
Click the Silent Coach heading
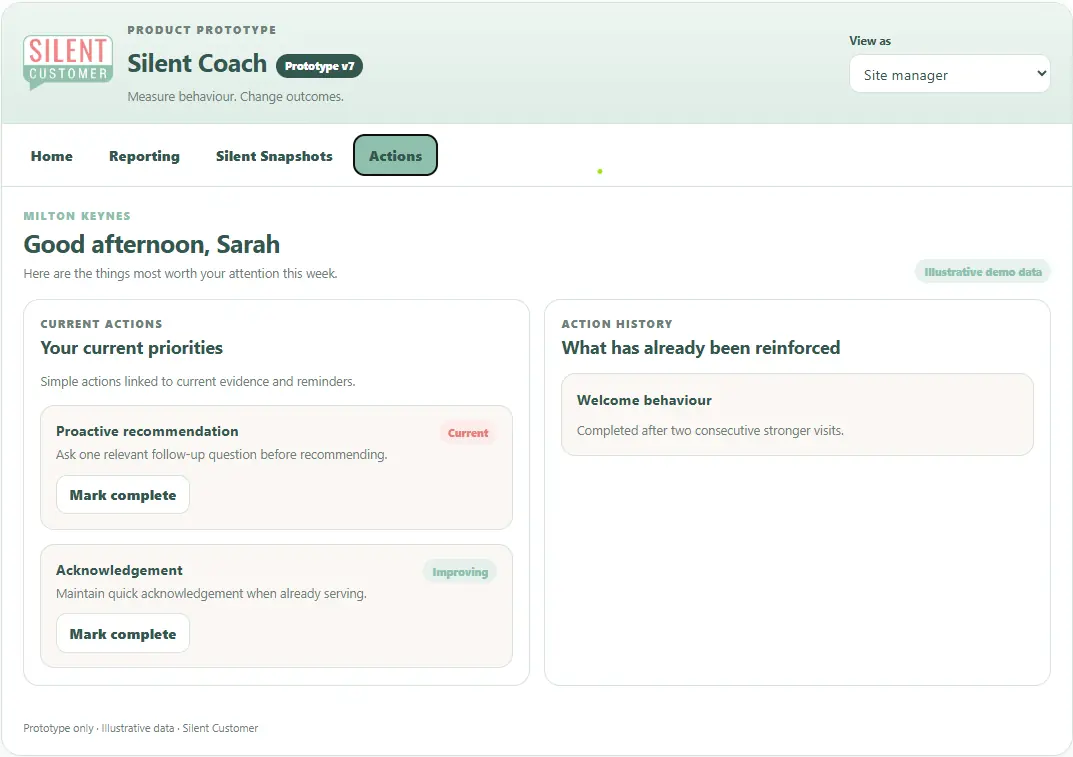197,64
